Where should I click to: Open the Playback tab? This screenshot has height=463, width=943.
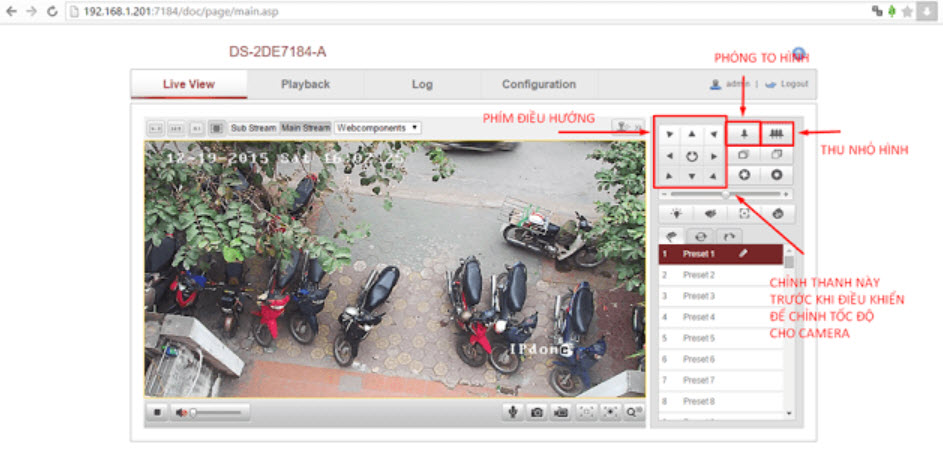(306, 84)
